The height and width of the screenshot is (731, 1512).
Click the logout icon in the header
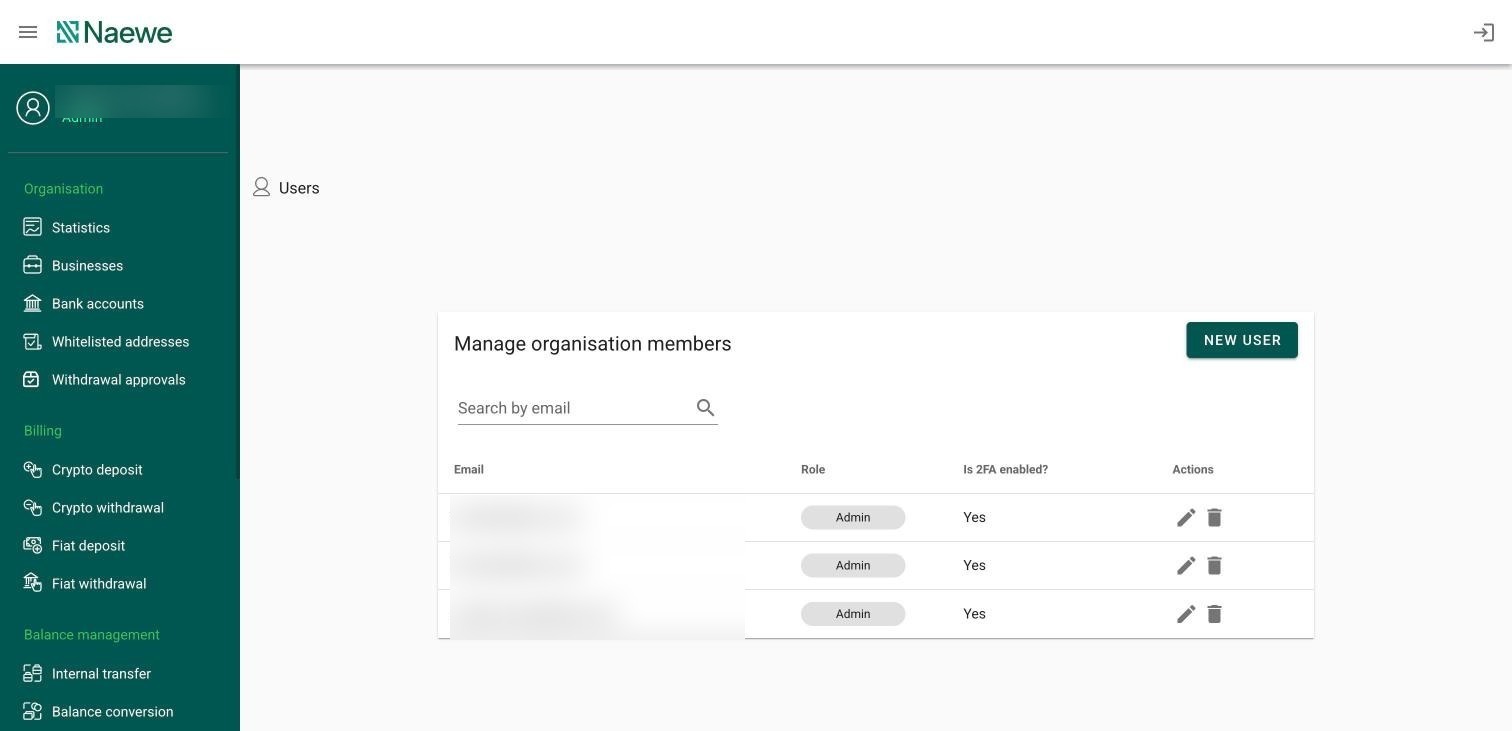1484,32
